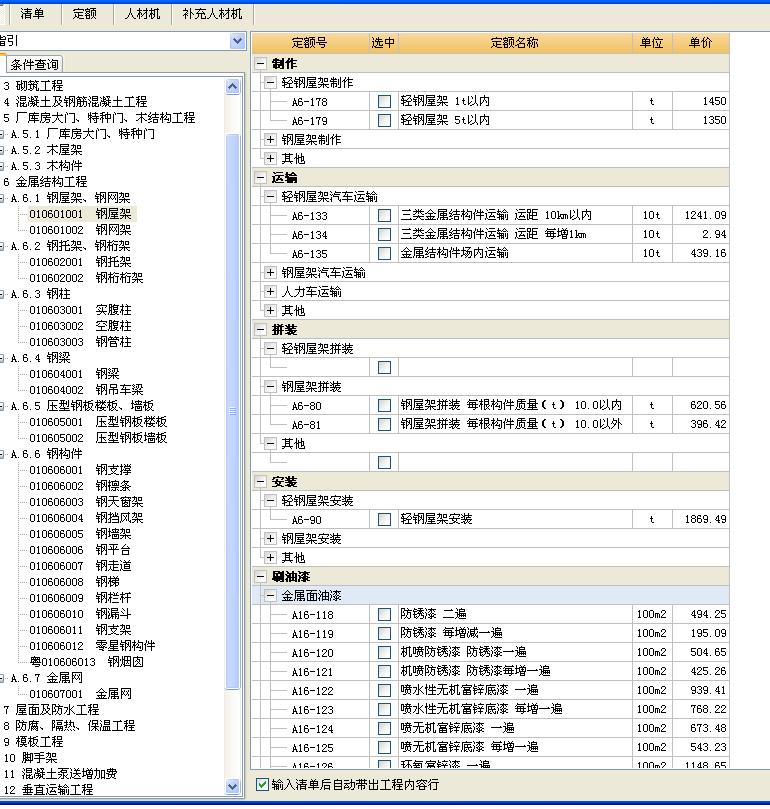The height and width of the screenshot is (809, 770).
Task: Tick checkbox for A16-125 喷无机富锌底漆 每增一遍
Action: (384, 747)
